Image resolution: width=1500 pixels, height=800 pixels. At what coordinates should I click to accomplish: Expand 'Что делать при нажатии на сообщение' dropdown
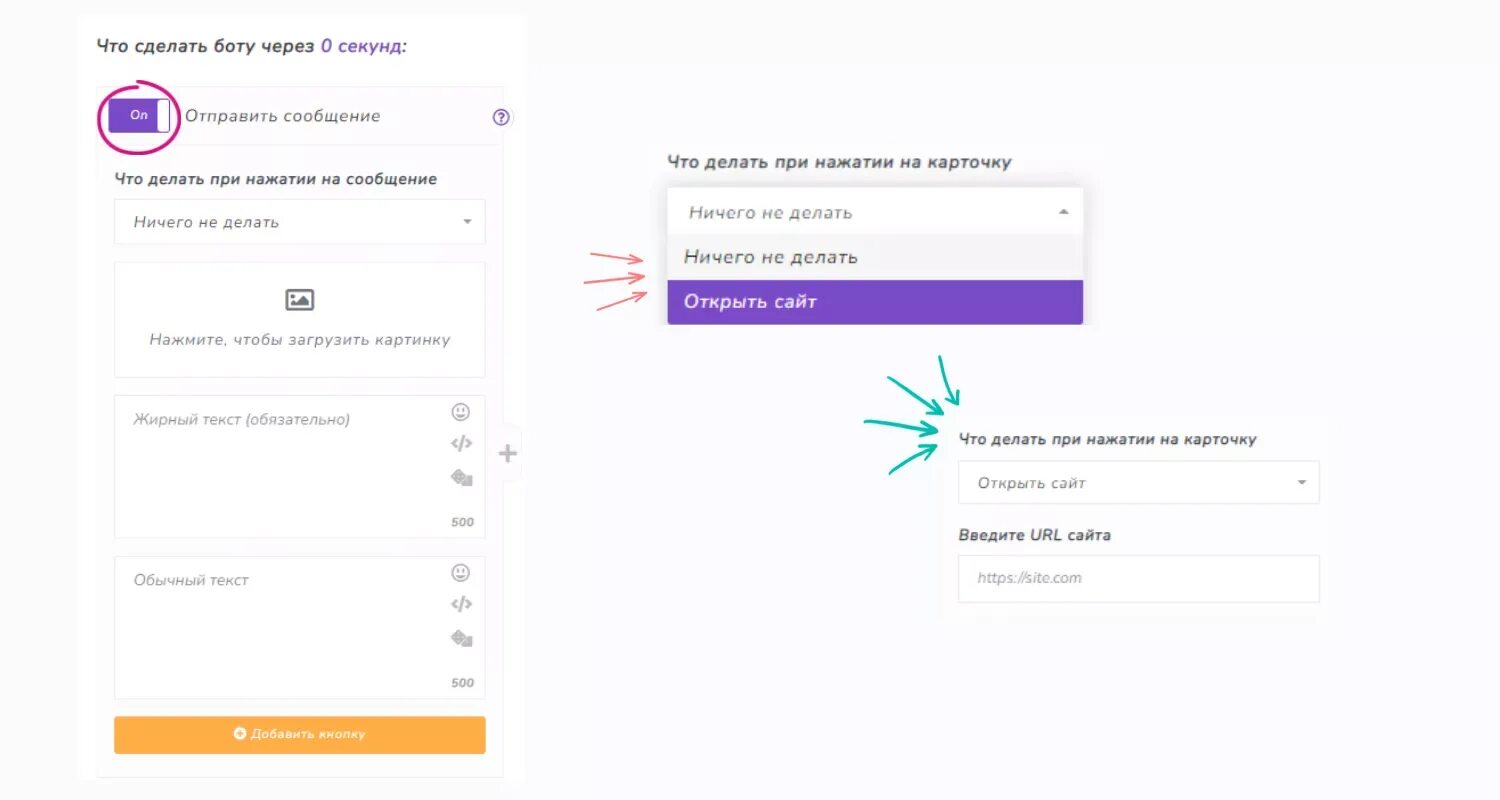tap(300, 222)
